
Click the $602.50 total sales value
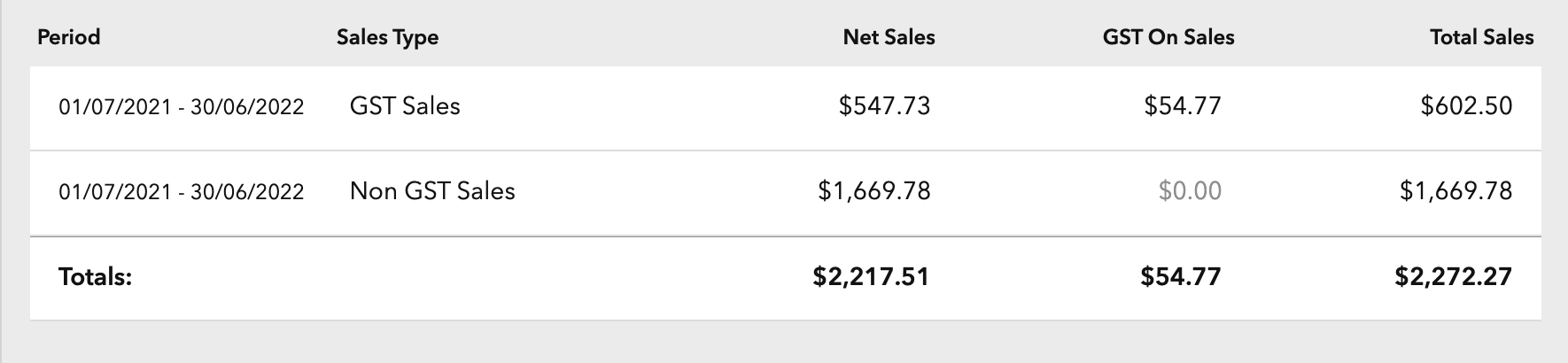click(1466, 106)
